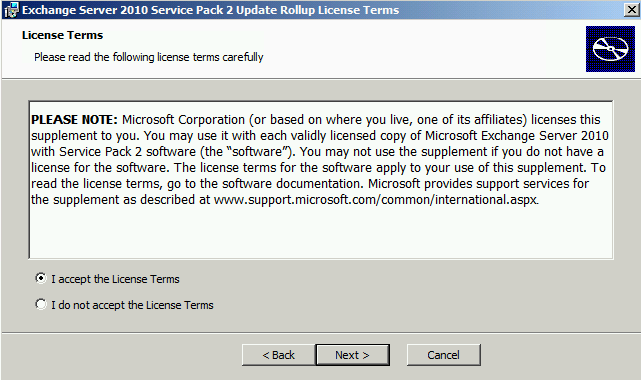
Task: Return to previous page with Back button
Action: 278,355
